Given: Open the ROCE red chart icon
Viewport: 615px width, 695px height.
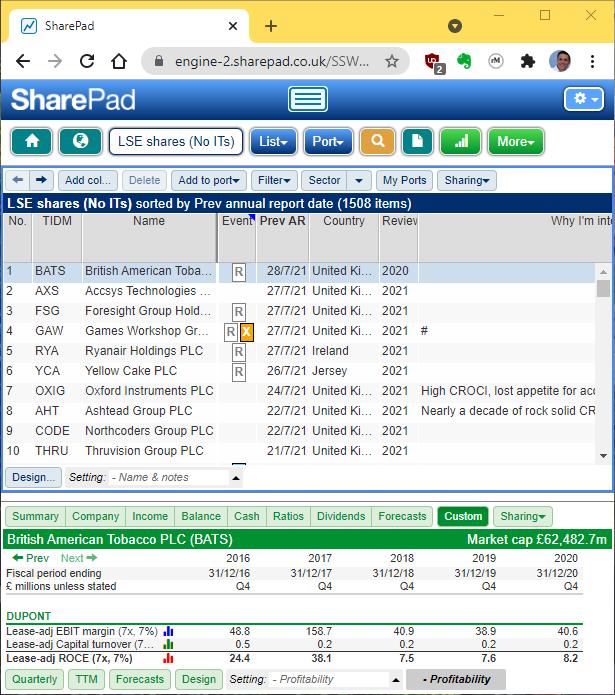Looking at the screenshot, I should pos(168,659).
